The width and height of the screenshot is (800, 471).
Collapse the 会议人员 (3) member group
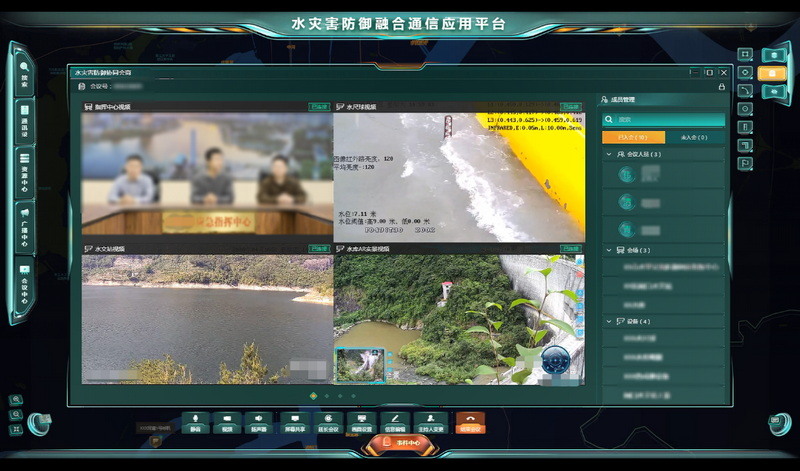pos(609,155)
